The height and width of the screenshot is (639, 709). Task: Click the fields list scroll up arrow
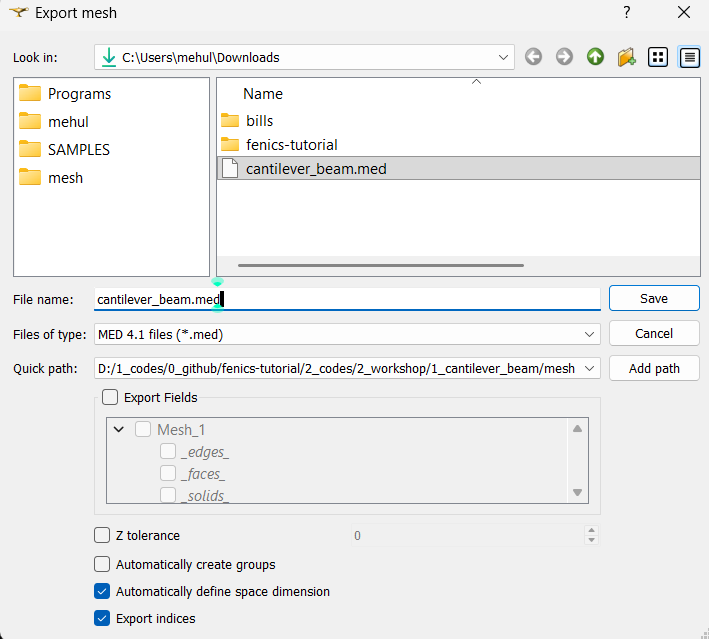point(577,429)
